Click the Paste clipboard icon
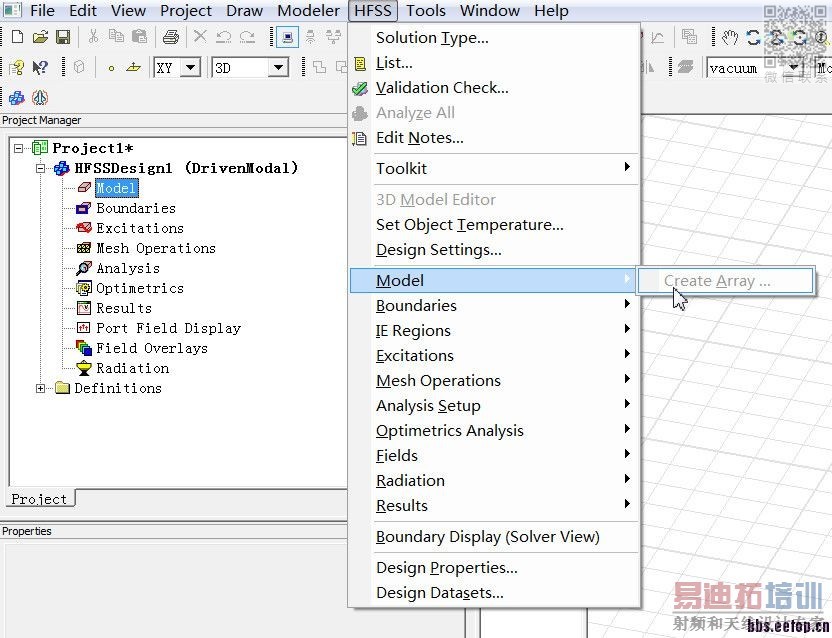This screenshot has width=832, height=638. 139,37
